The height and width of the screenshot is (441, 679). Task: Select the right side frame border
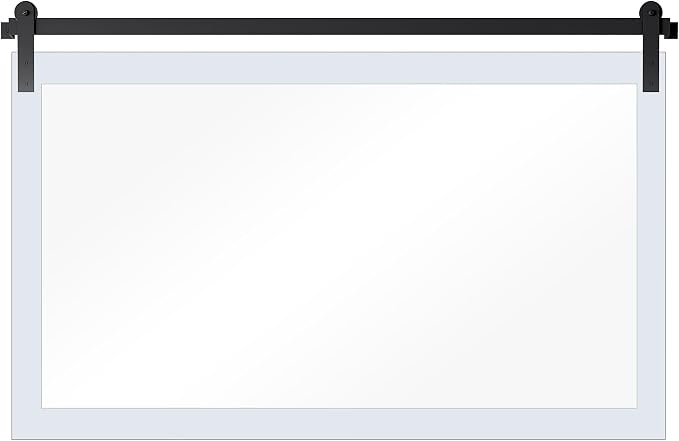(651, 246)
